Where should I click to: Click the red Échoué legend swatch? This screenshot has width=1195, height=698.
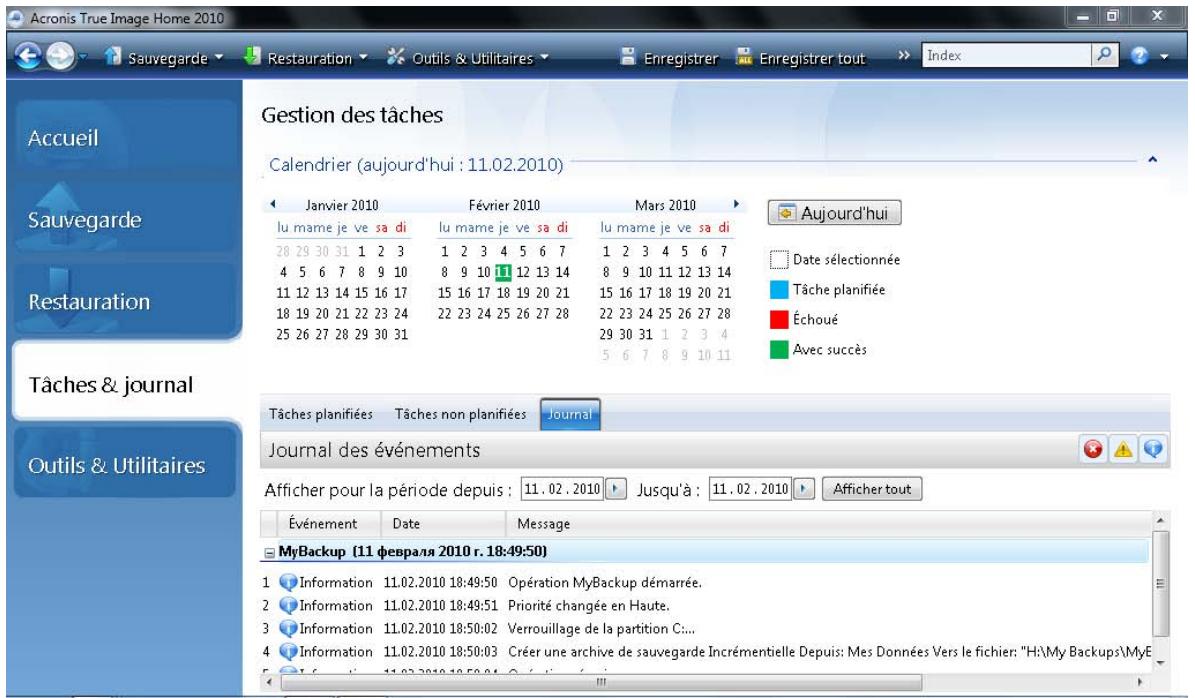click(779, 319)
